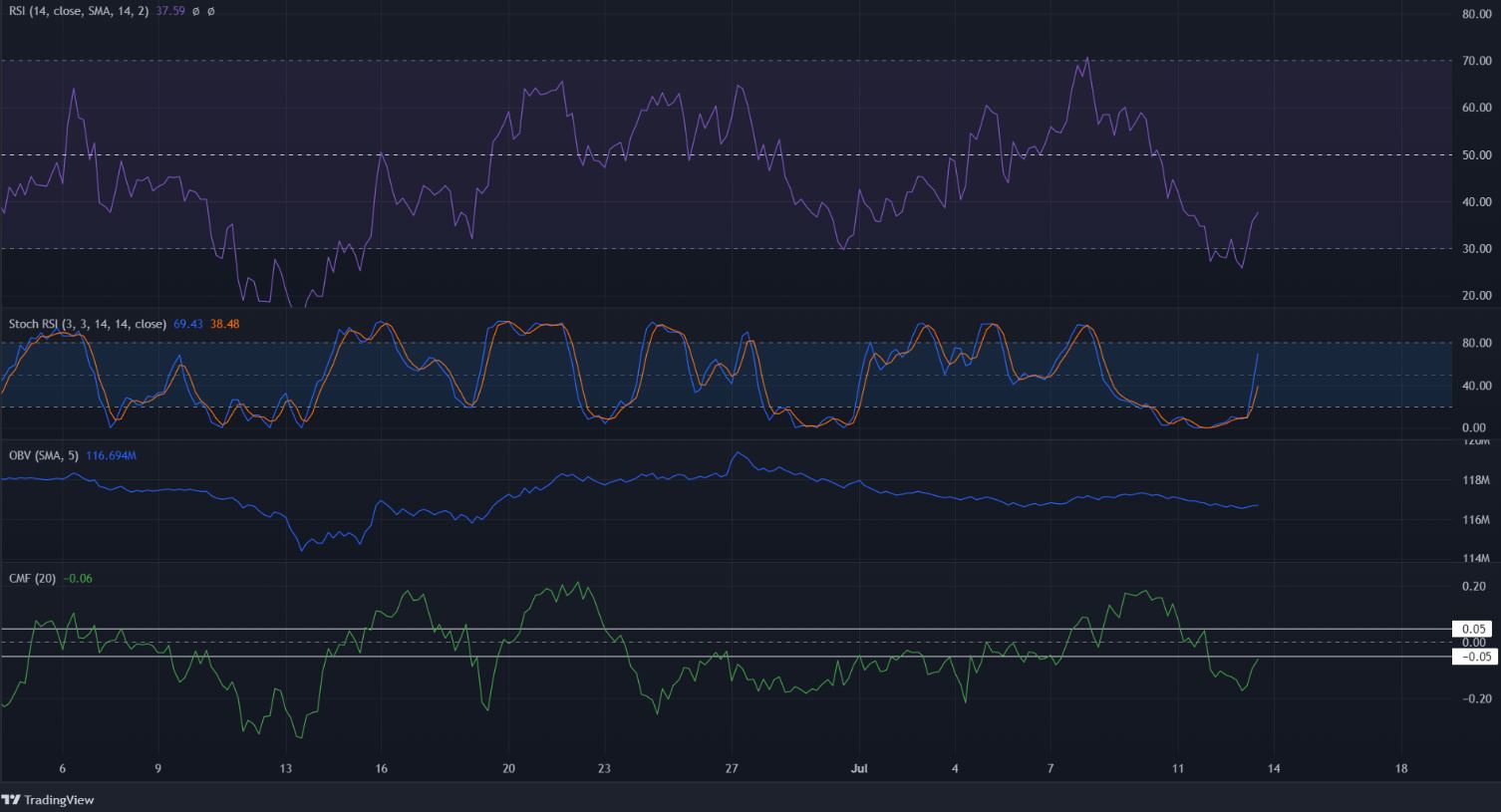Click the 27 date label on time axis
This screenshot has width=1501, height=812.
pos(732,768)
